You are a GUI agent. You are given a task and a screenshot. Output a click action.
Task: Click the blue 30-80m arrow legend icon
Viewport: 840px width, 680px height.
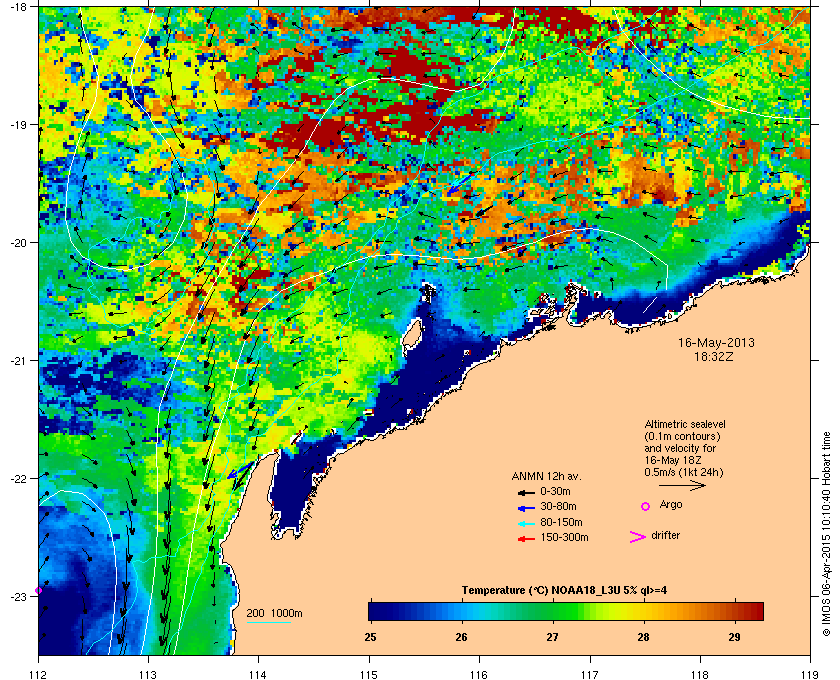pyautogui.click(x=526, y=508)
